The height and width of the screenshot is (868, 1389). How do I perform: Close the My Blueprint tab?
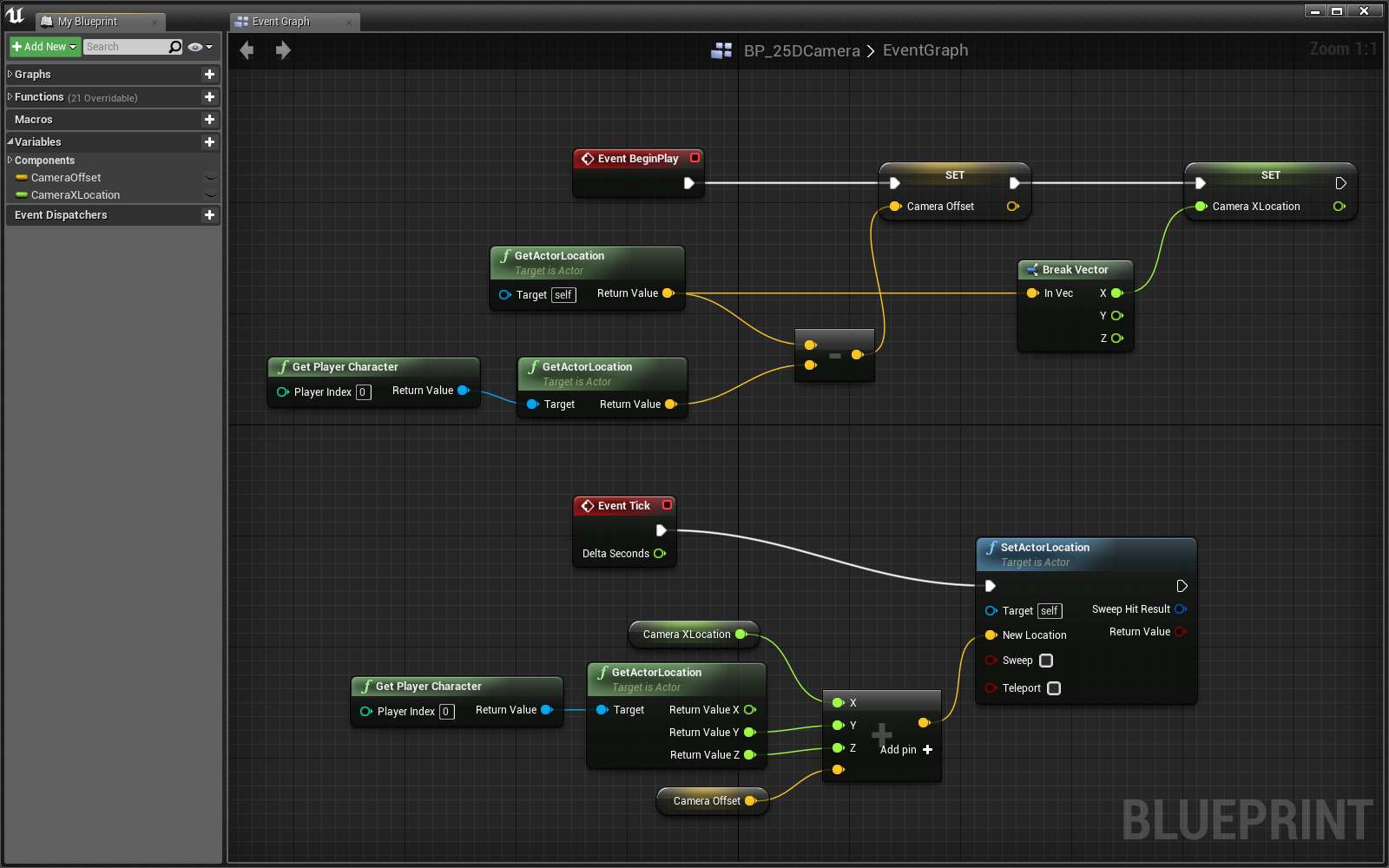(x=155, y=23)
